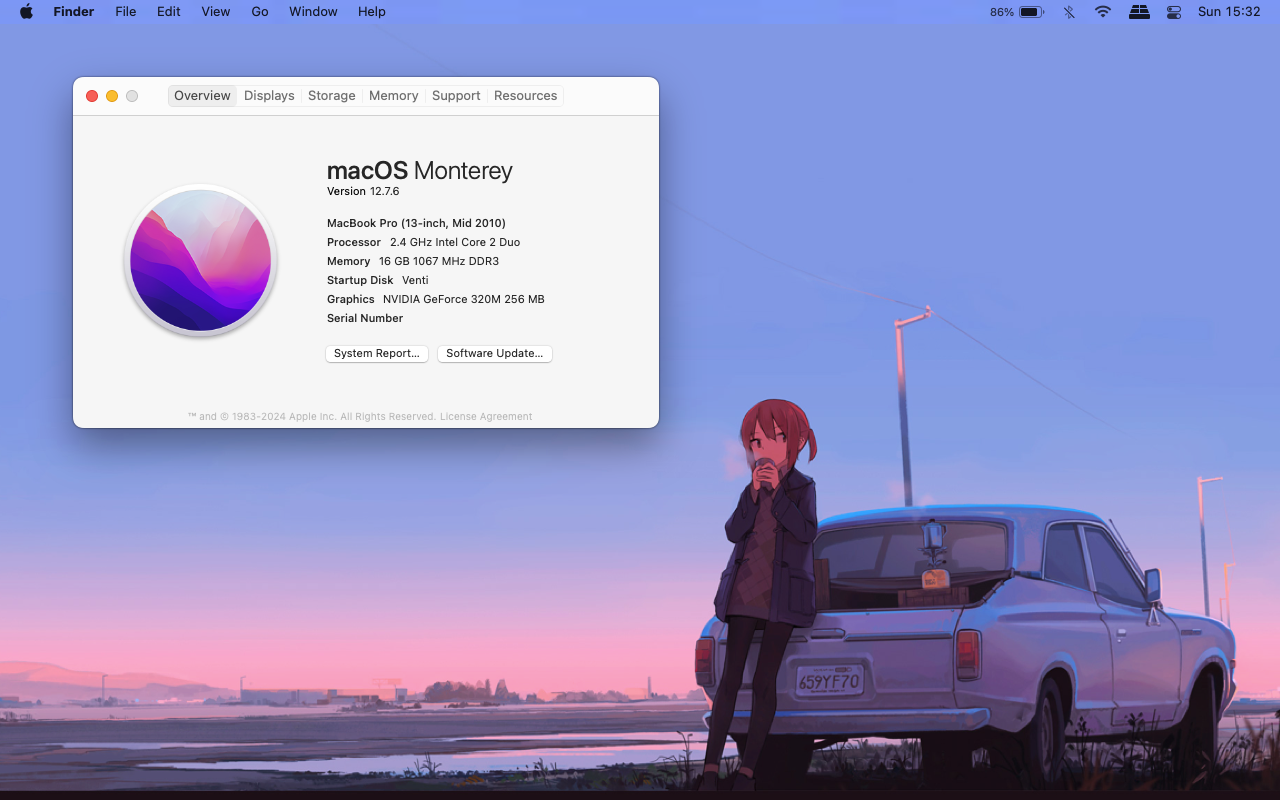Click the Software Update... button
The width and height of the screenshot is (1280, 800).
[x=495, y=354]
